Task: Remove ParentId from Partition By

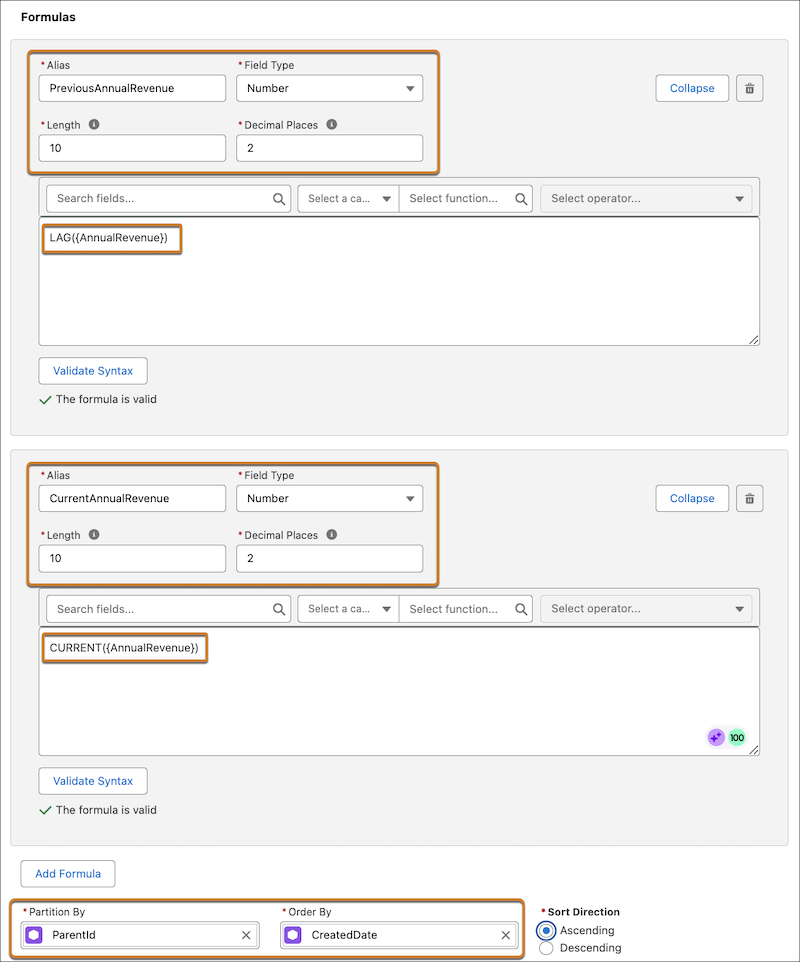Action: 246,935
